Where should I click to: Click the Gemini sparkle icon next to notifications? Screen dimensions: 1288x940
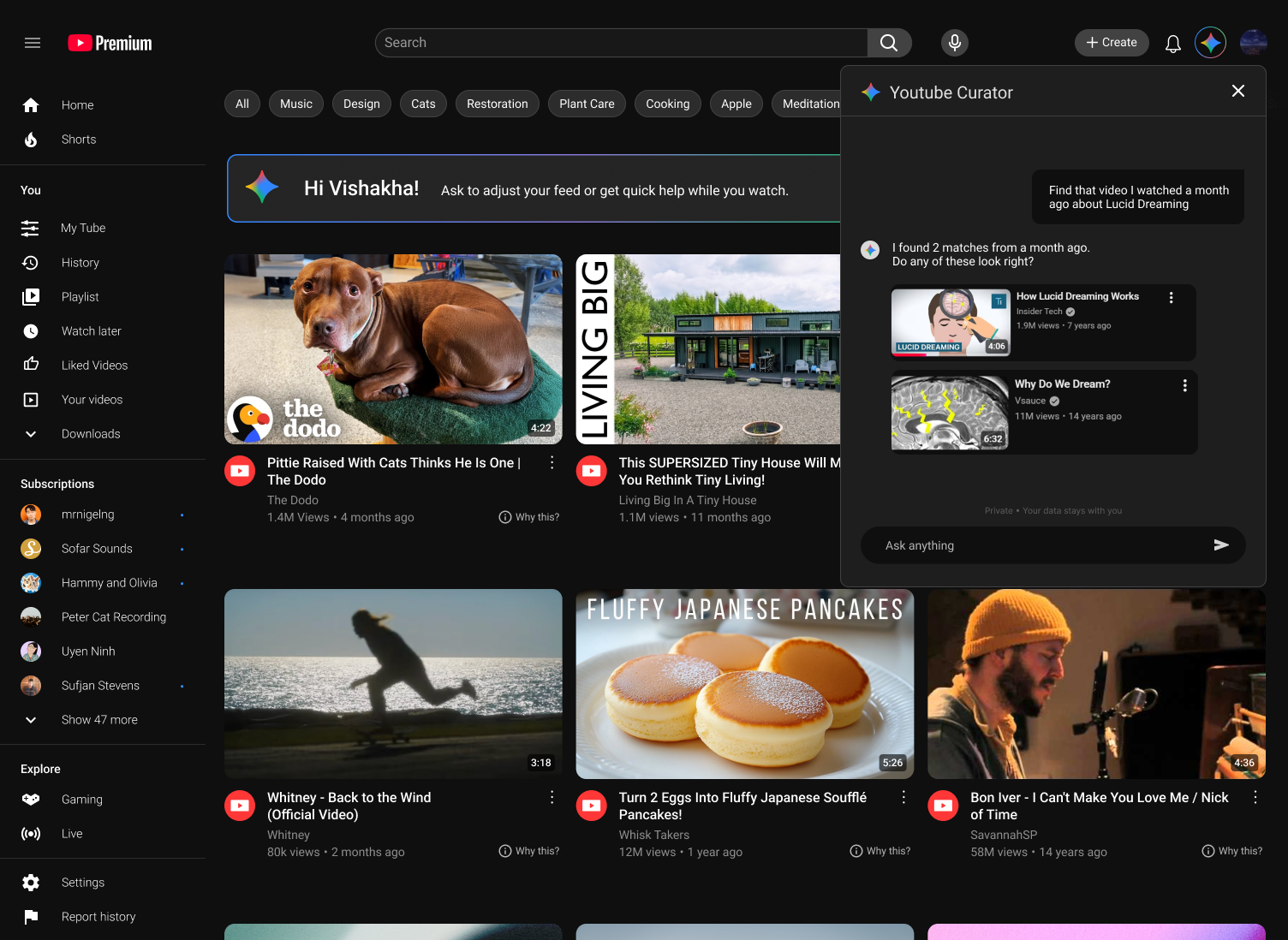click(1210, 42)
